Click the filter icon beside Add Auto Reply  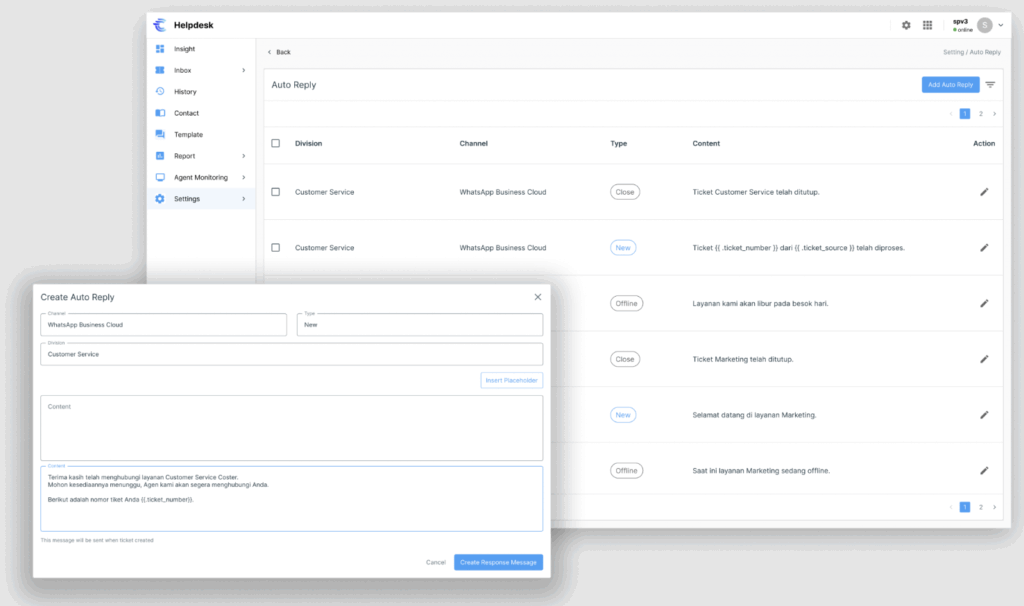point(990,85)
